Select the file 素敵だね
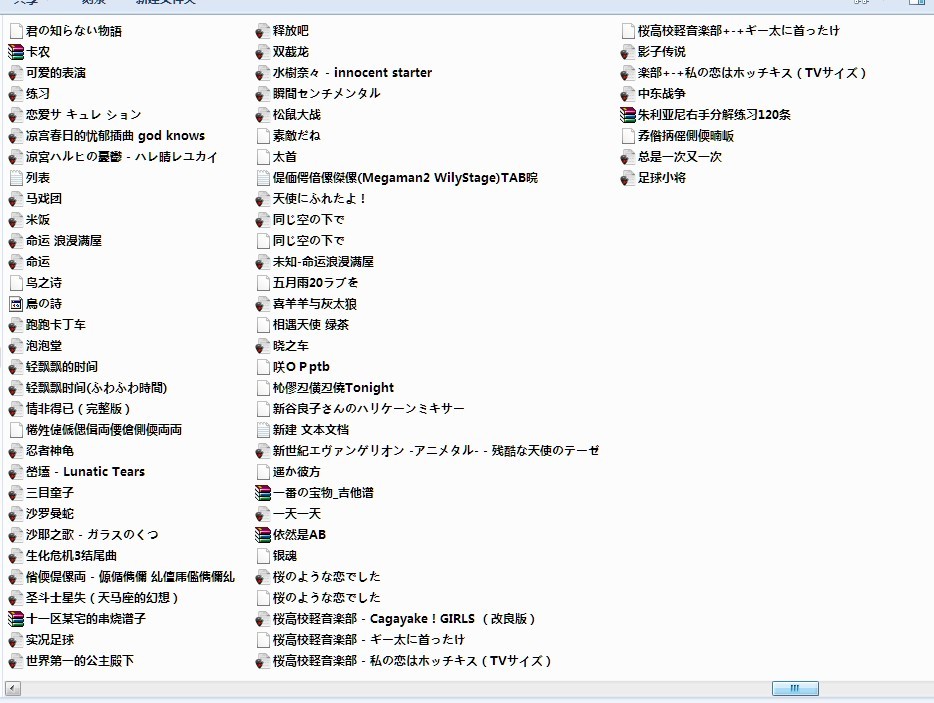934x703 pixels. pos(297,136)
